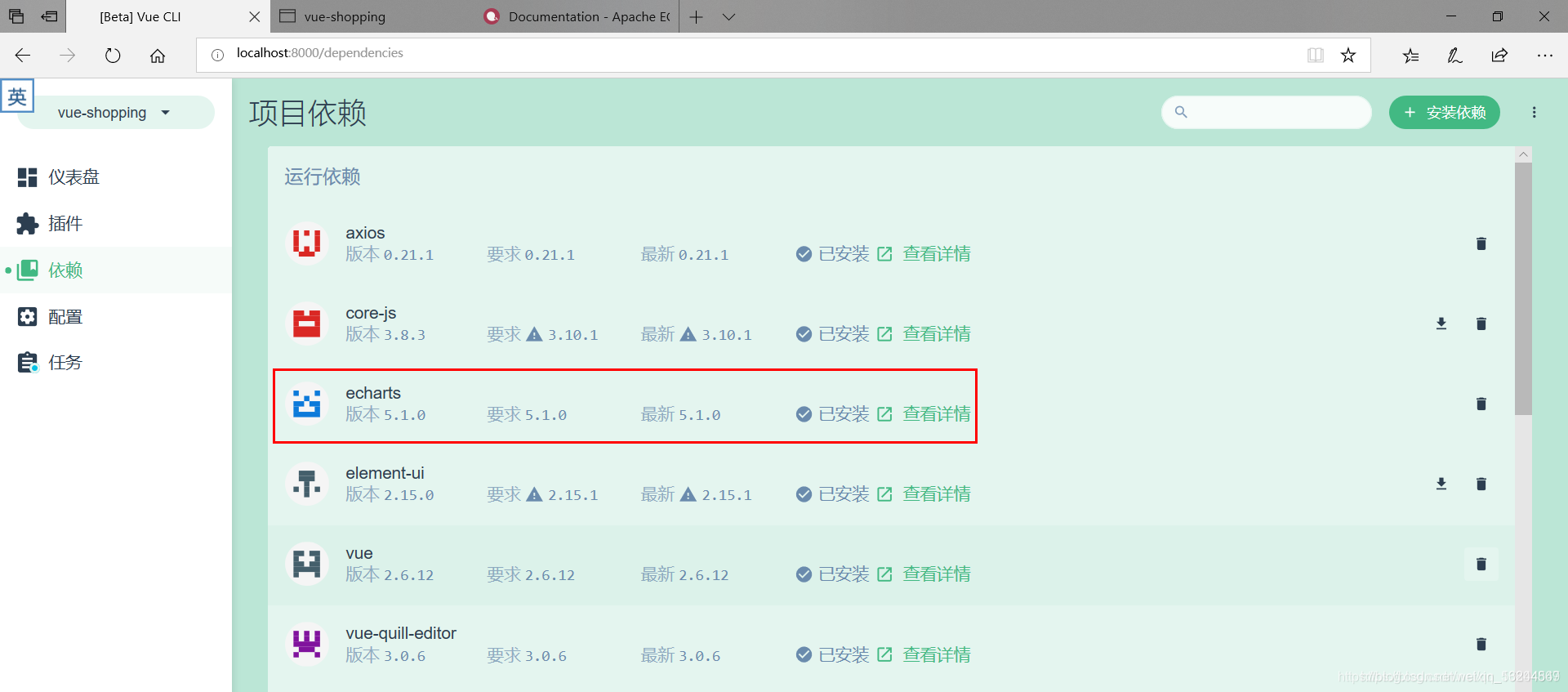The height and width of the screenshot is (692, 1568).
Task: Click the echarts package avatar icon
Action: pyautogui.click(x=306, y=404)
